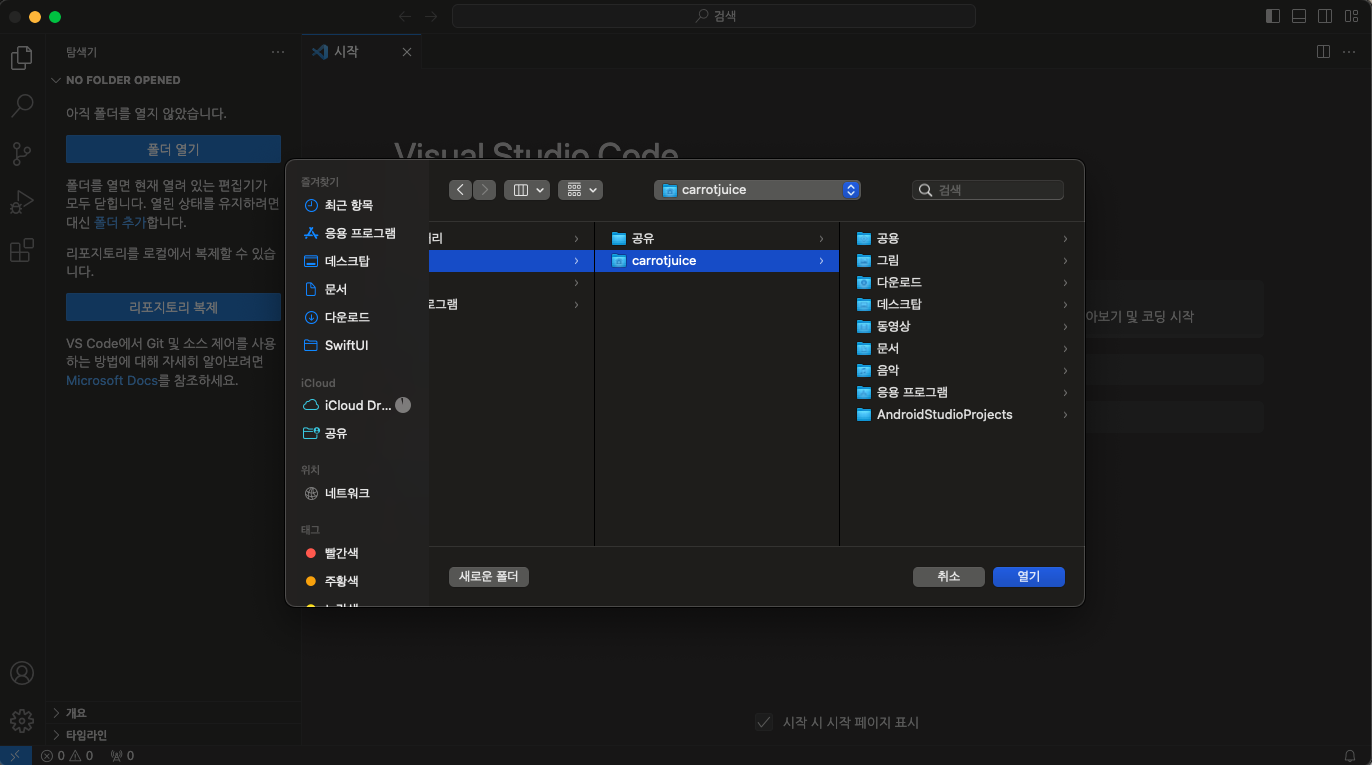Viewport: 1372px width, 765px height.
Task: Split the editor to the right
Action: tap(1323, 52)
